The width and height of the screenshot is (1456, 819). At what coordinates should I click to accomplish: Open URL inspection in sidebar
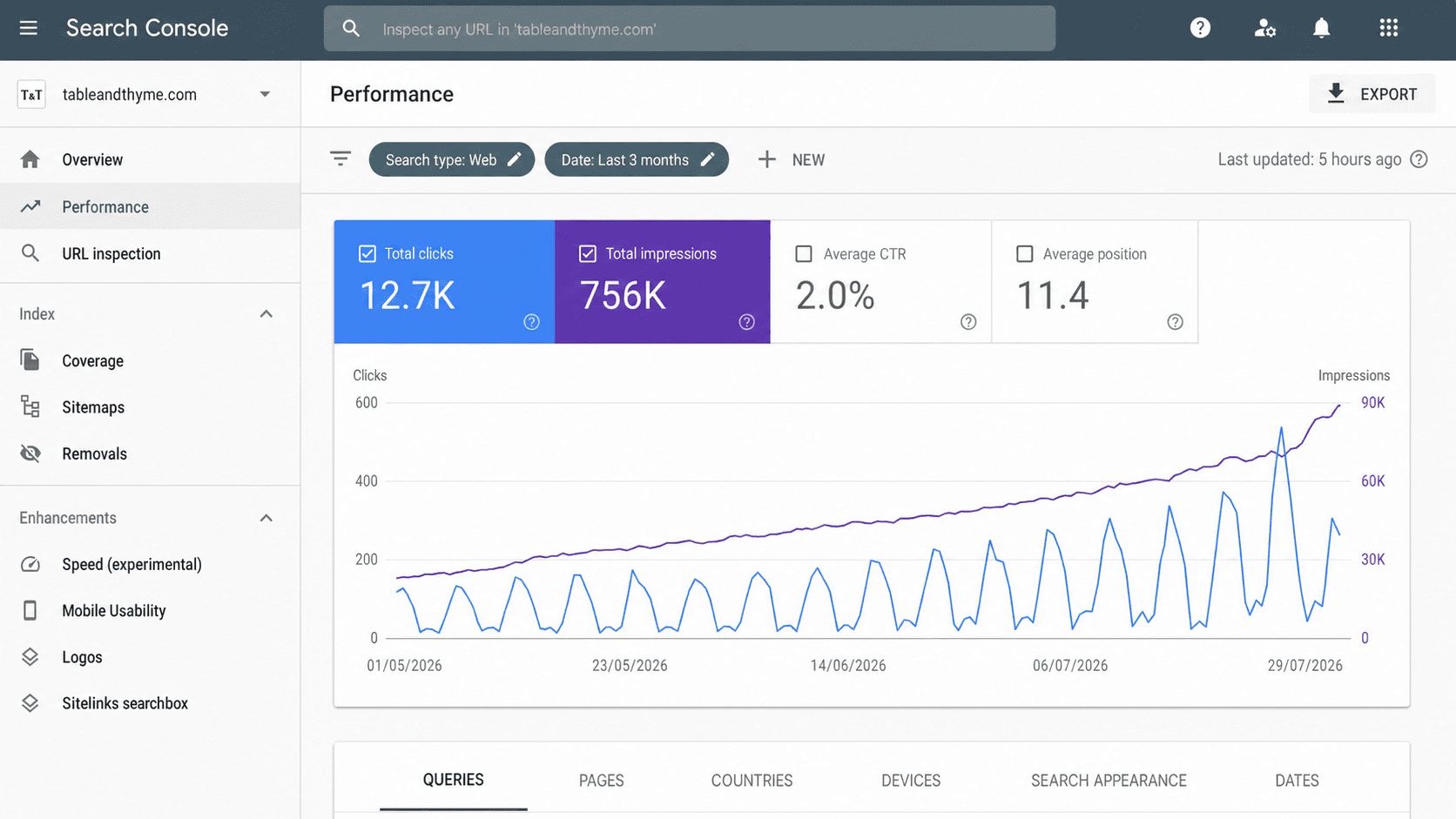[x=150, y=253]
